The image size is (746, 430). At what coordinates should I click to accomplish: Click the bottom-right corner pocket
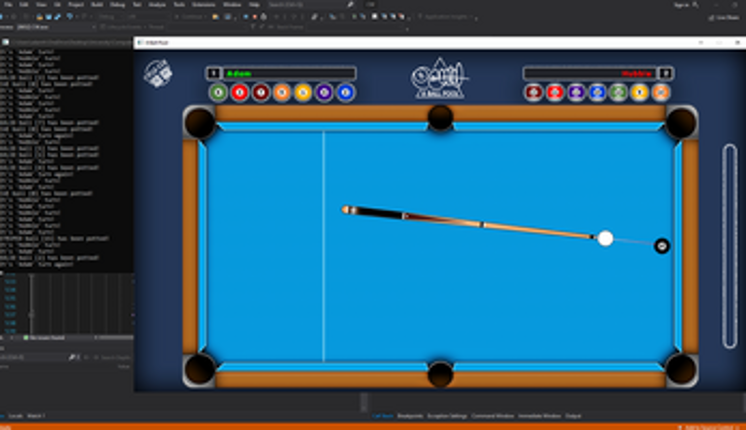tap(681, 370)
